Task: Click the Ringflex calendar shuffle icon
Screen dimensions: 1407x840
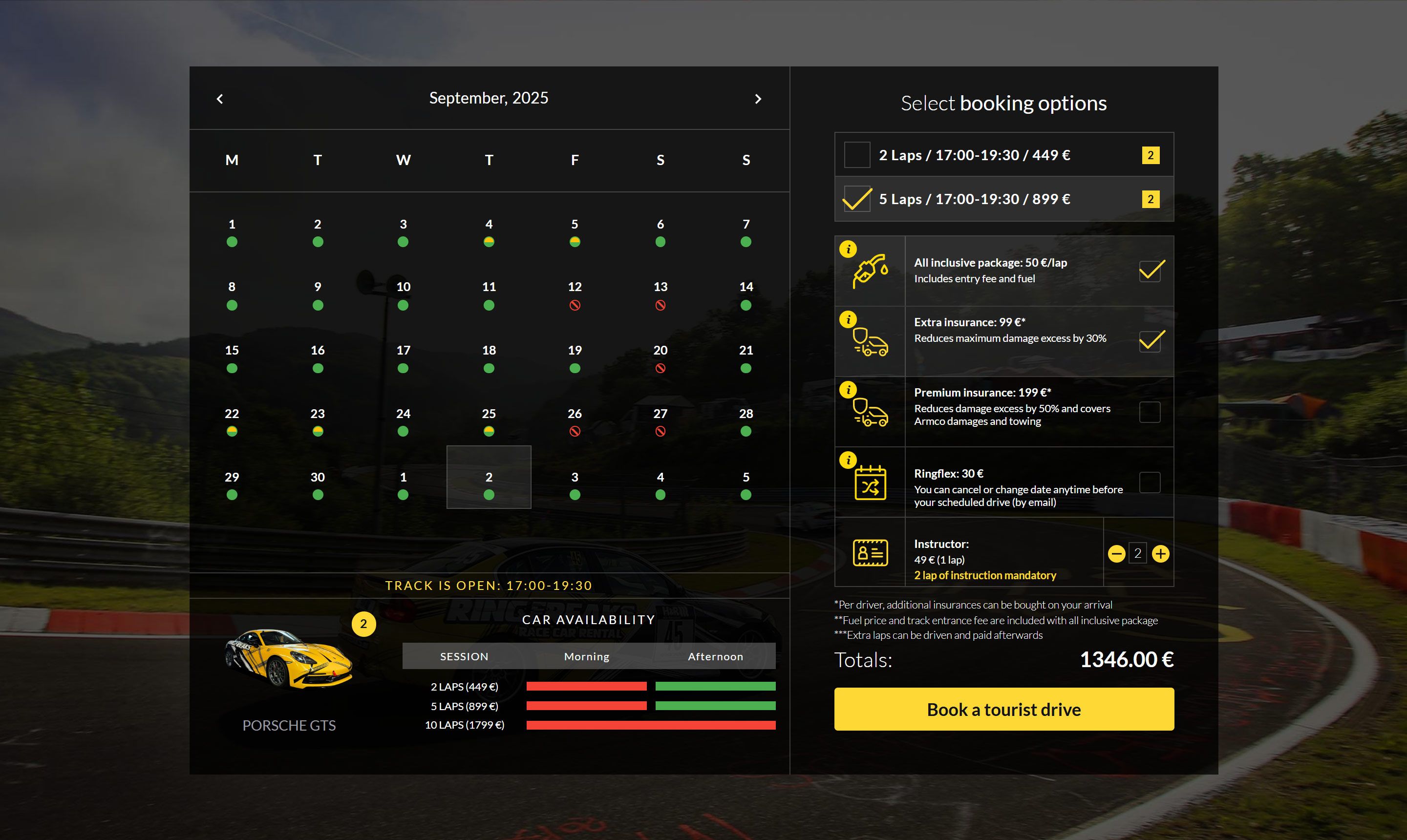Action: point(870,483)
